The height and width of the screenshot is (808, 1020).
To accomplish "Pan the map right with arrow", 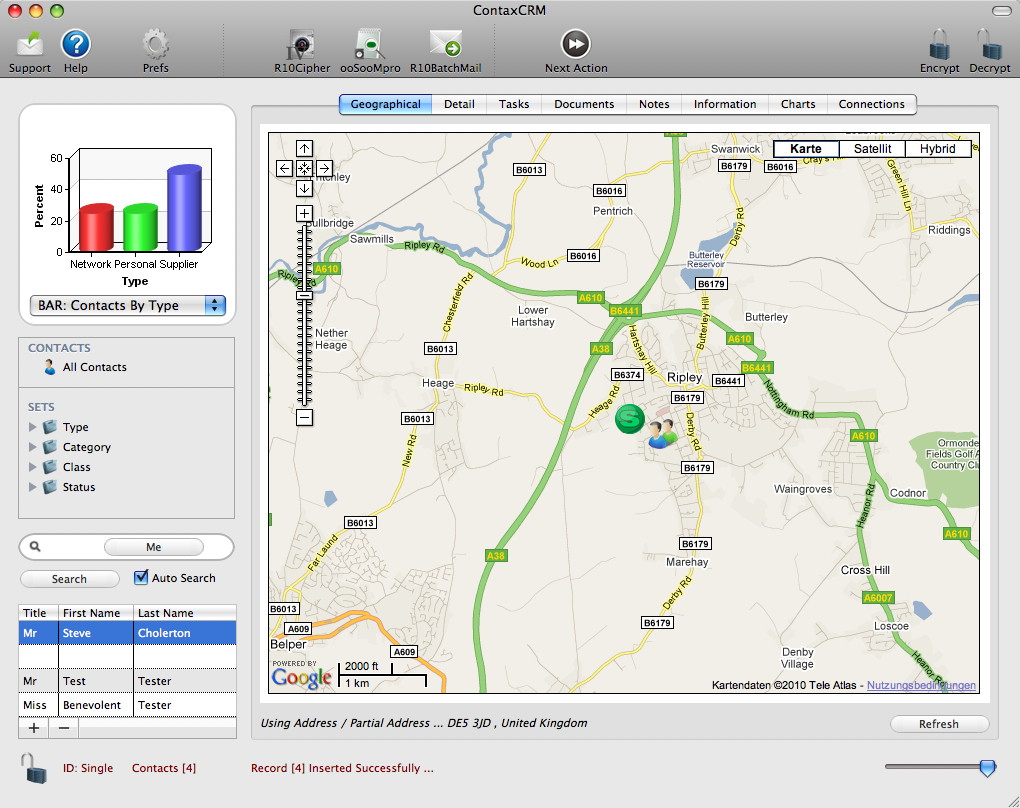I will pos(325,168).
